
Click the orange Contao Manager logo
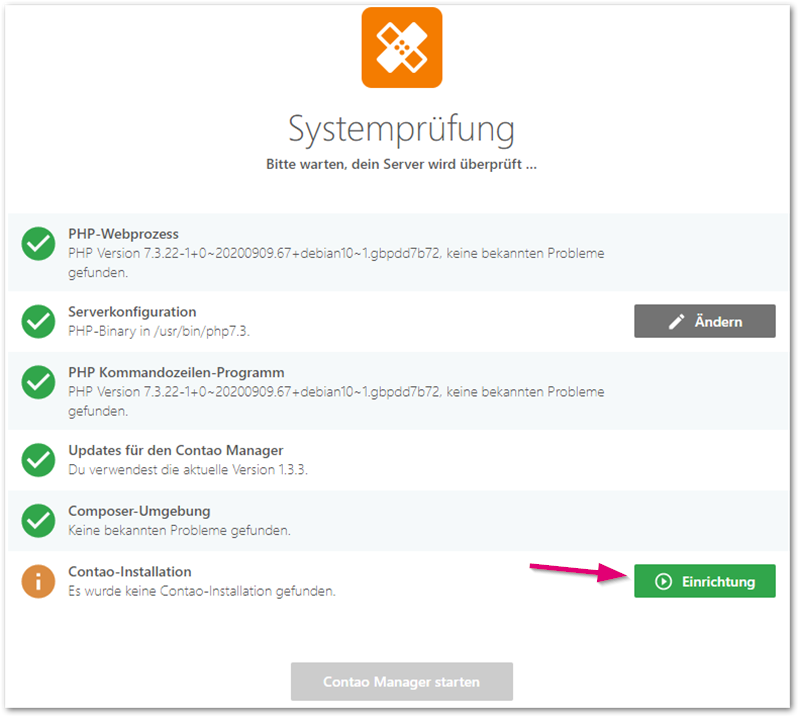[401, 47]
